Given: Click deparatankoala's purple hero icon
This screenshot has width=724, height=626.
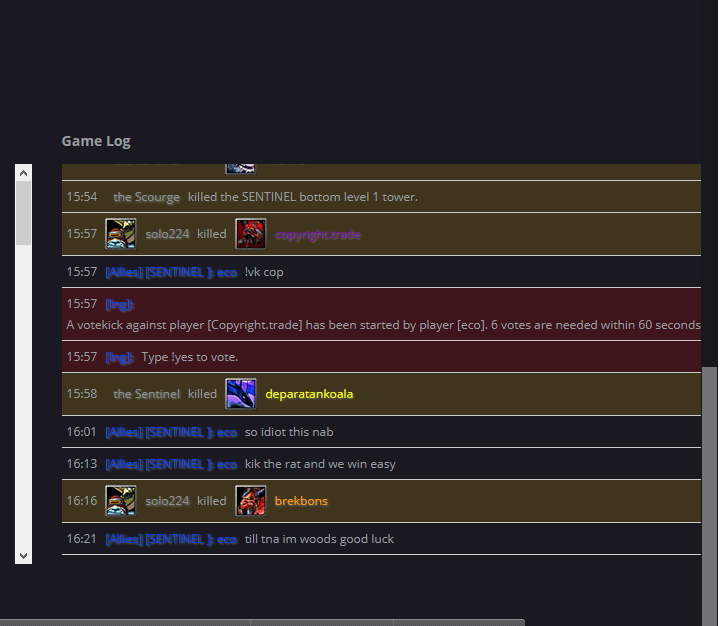Looking at the screenshot, I should pos(241,394).
